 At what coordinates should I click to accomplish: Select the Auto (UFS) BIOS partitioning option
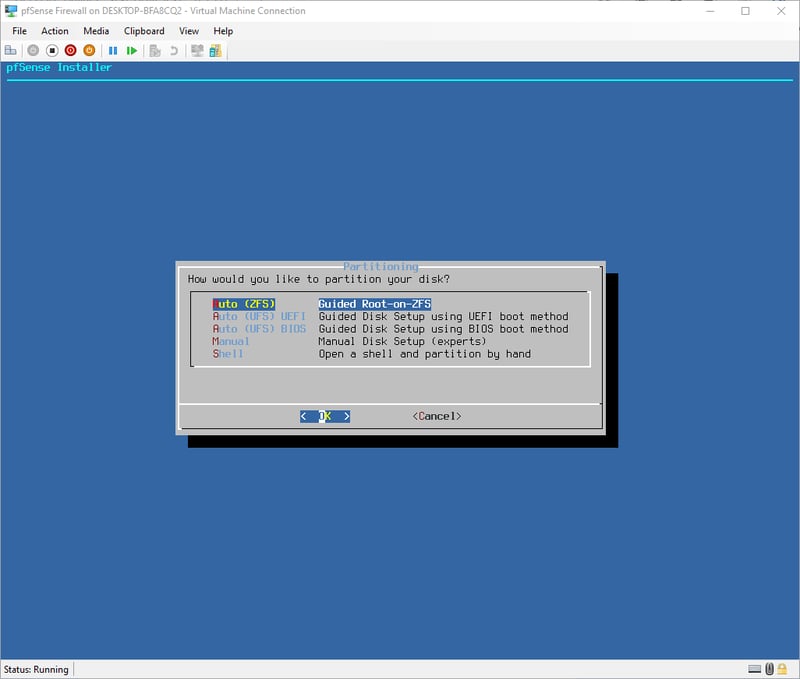(x=259, y=329)
